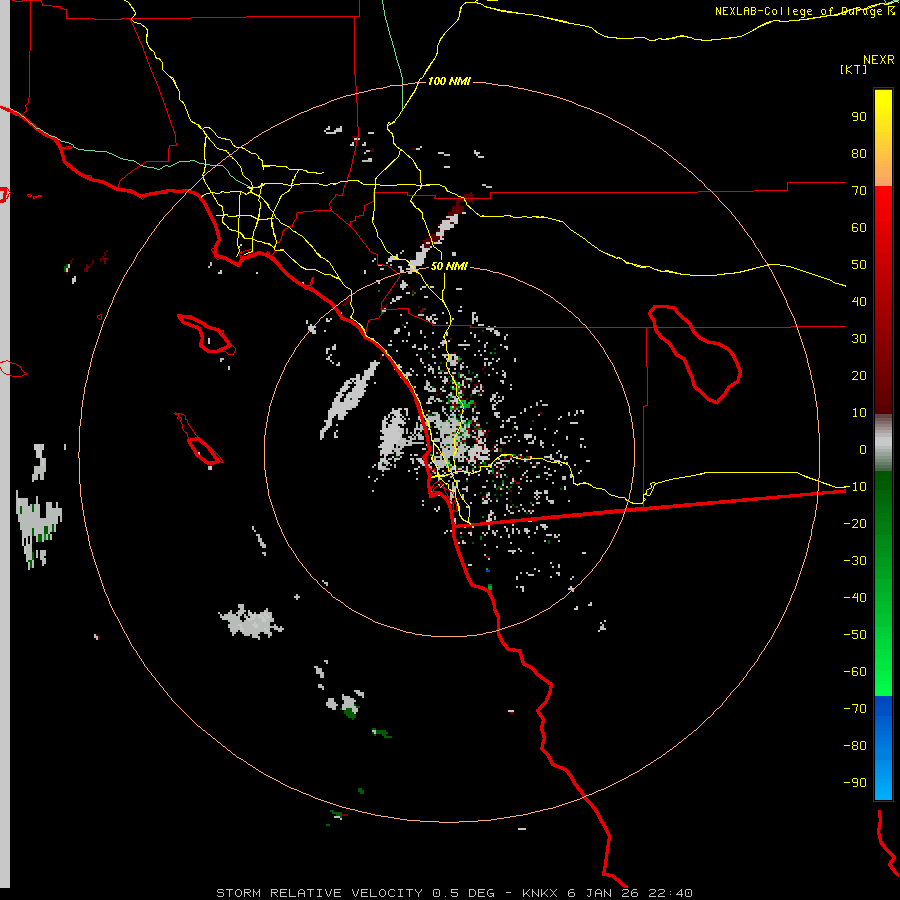Click the -50 scale label
Viewport: 900px width, 900px height.
855,634
